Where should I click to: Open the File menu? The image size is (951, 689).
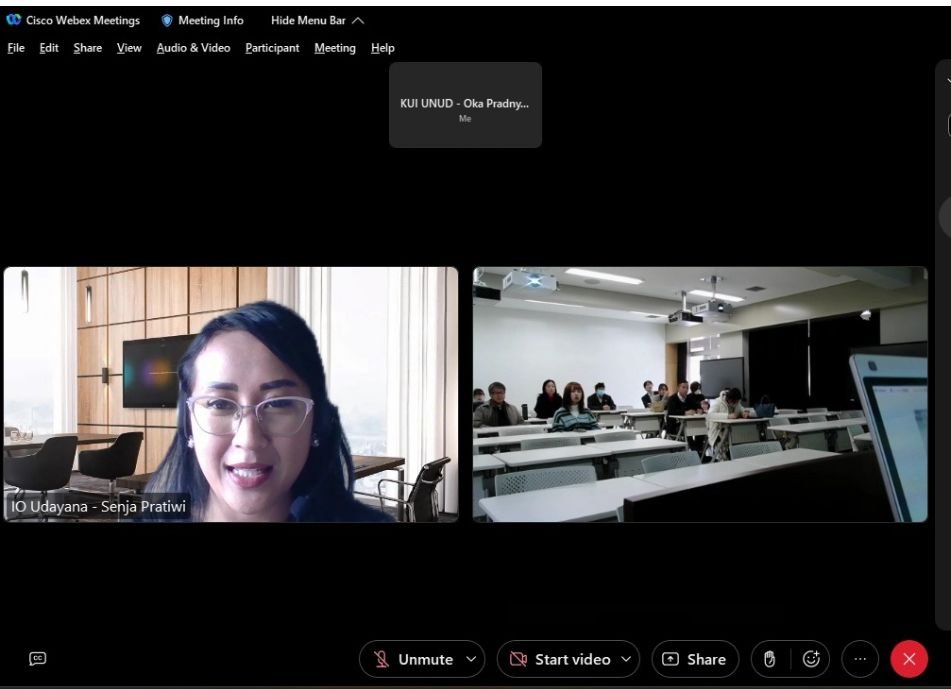pos(16,48)
